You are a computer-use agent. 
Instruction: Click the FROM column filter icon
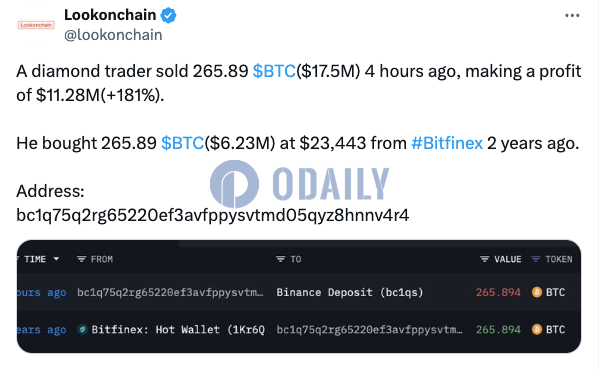[x=81, y=259]
